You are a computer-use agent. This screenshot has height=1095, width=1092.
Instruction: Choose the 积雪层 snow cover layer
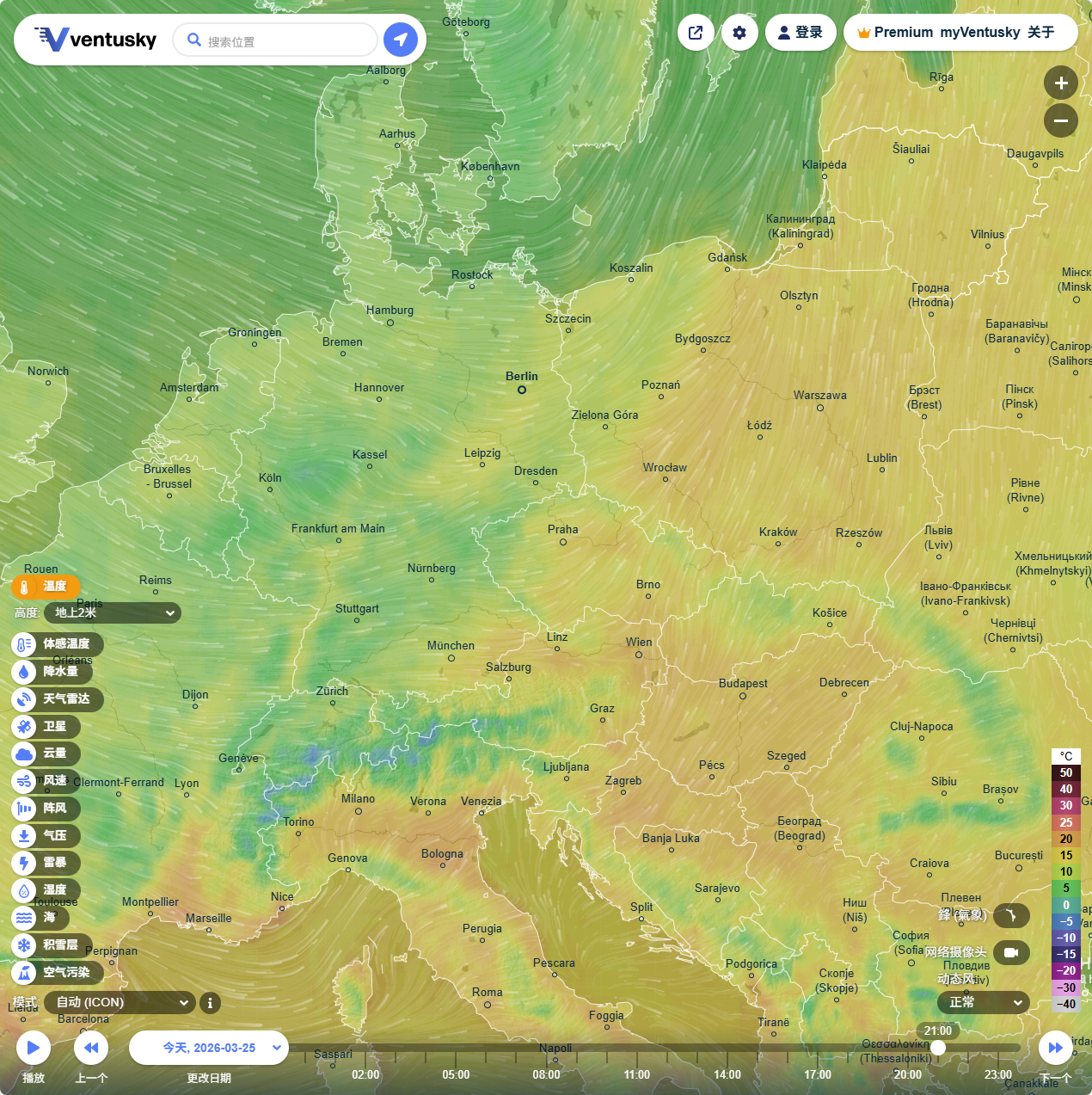click(51, 945)
